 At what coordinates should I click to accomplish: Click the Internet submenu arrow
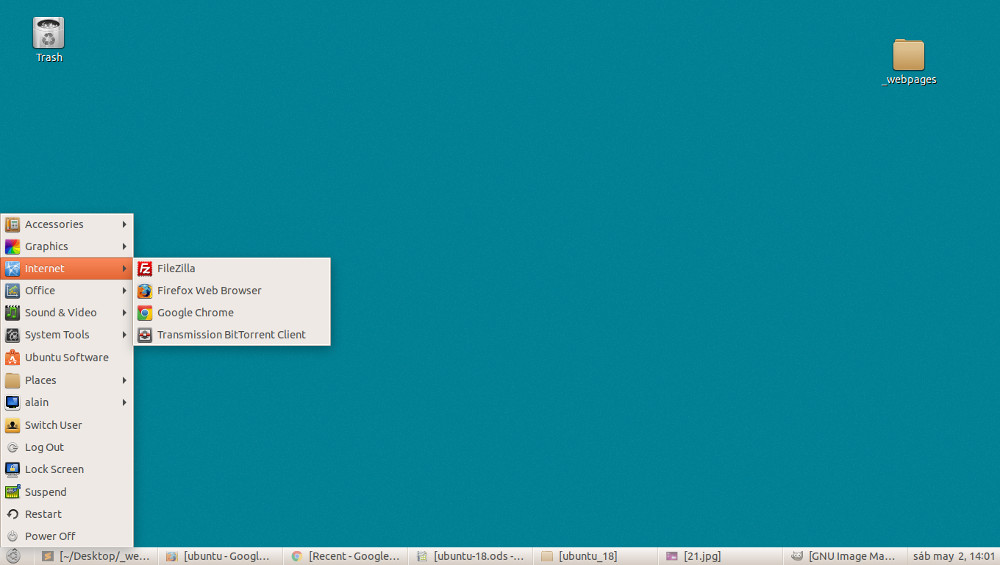[124, 268]
